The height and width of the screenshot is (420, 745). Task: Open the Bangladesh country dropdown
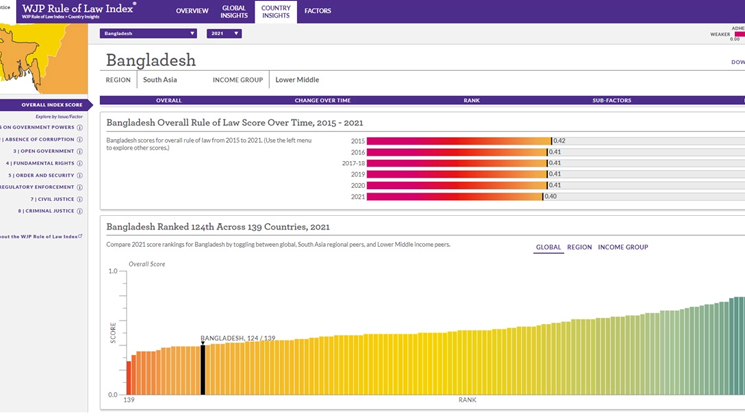[x=149, y=33]
